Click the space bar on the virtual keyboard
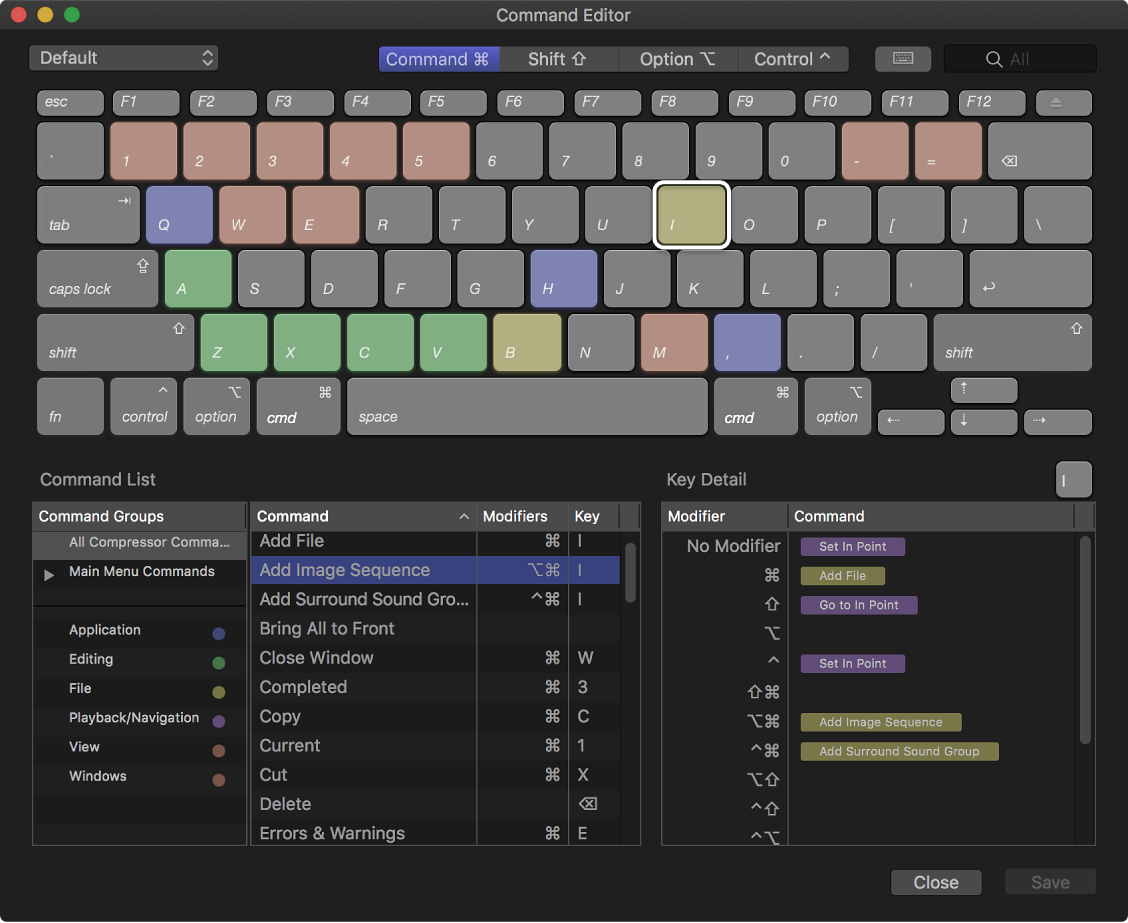Screen dimensions: 1128x923 tap(527, 406)
